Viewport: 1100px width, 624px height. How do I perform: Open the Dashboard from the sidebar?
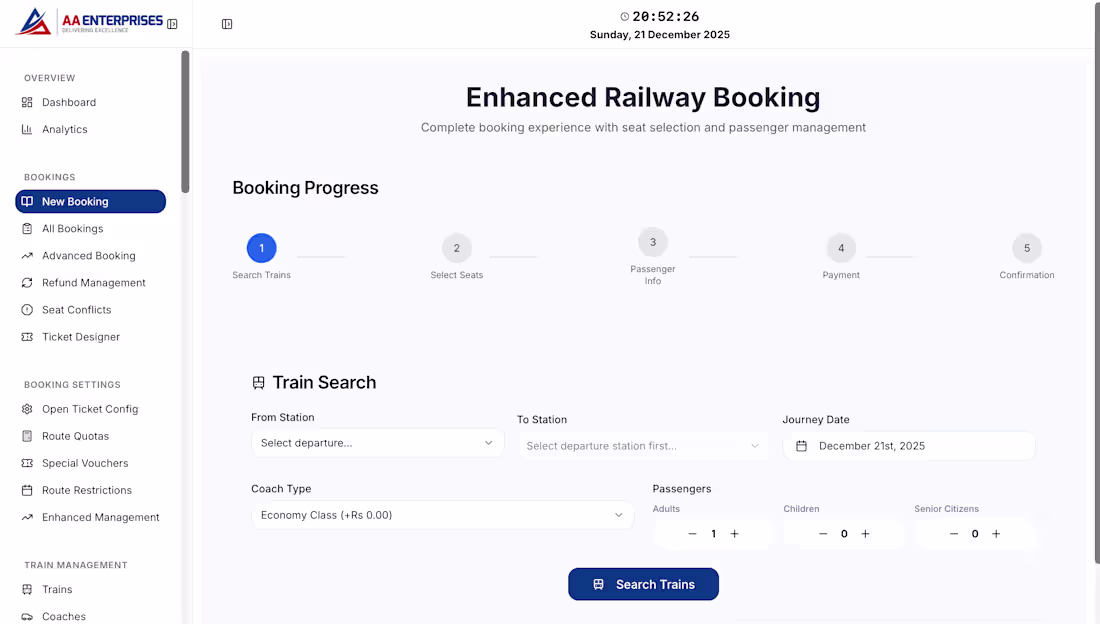tap(68, 102)
